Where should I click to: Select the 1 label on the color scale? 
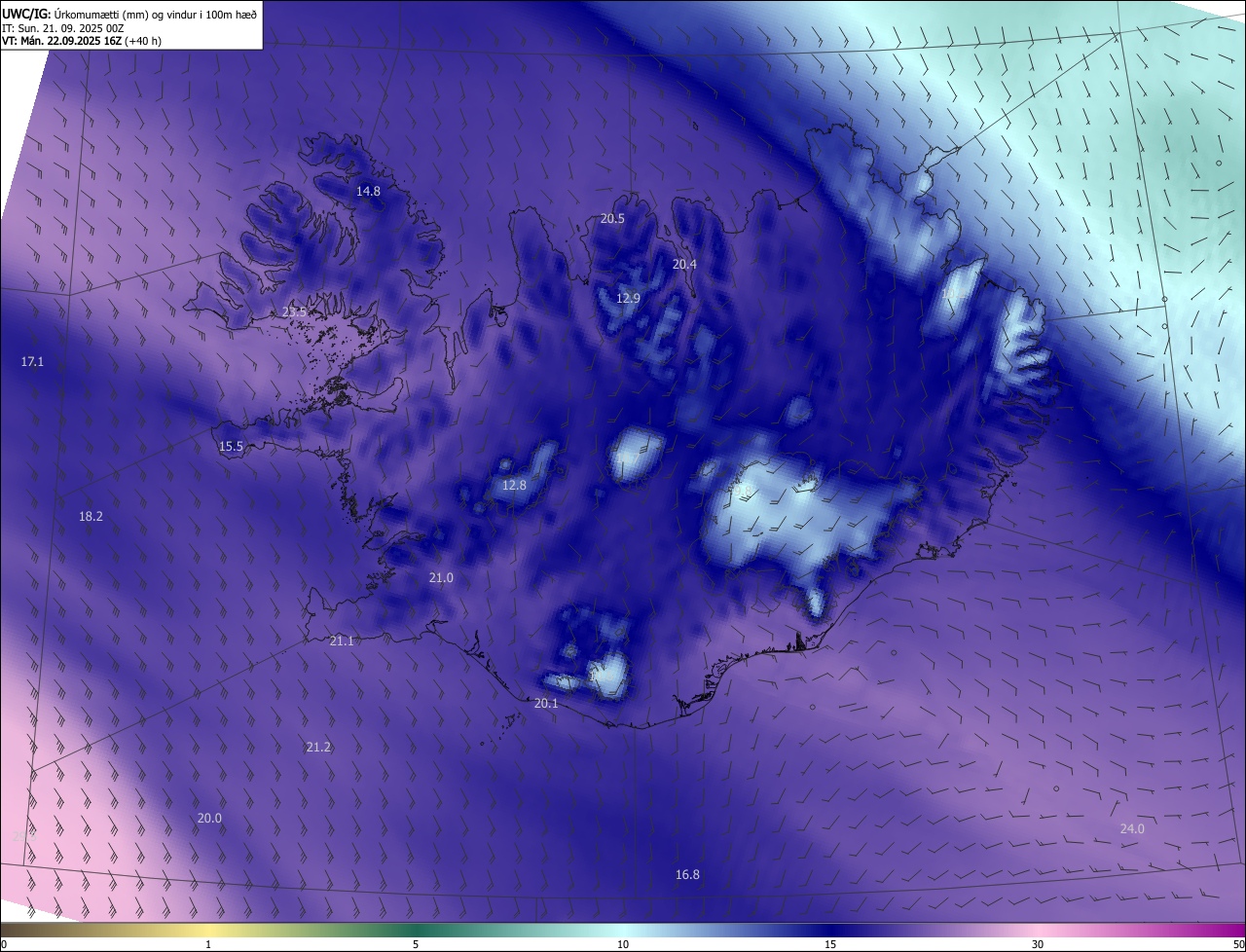tap(208, 944)
